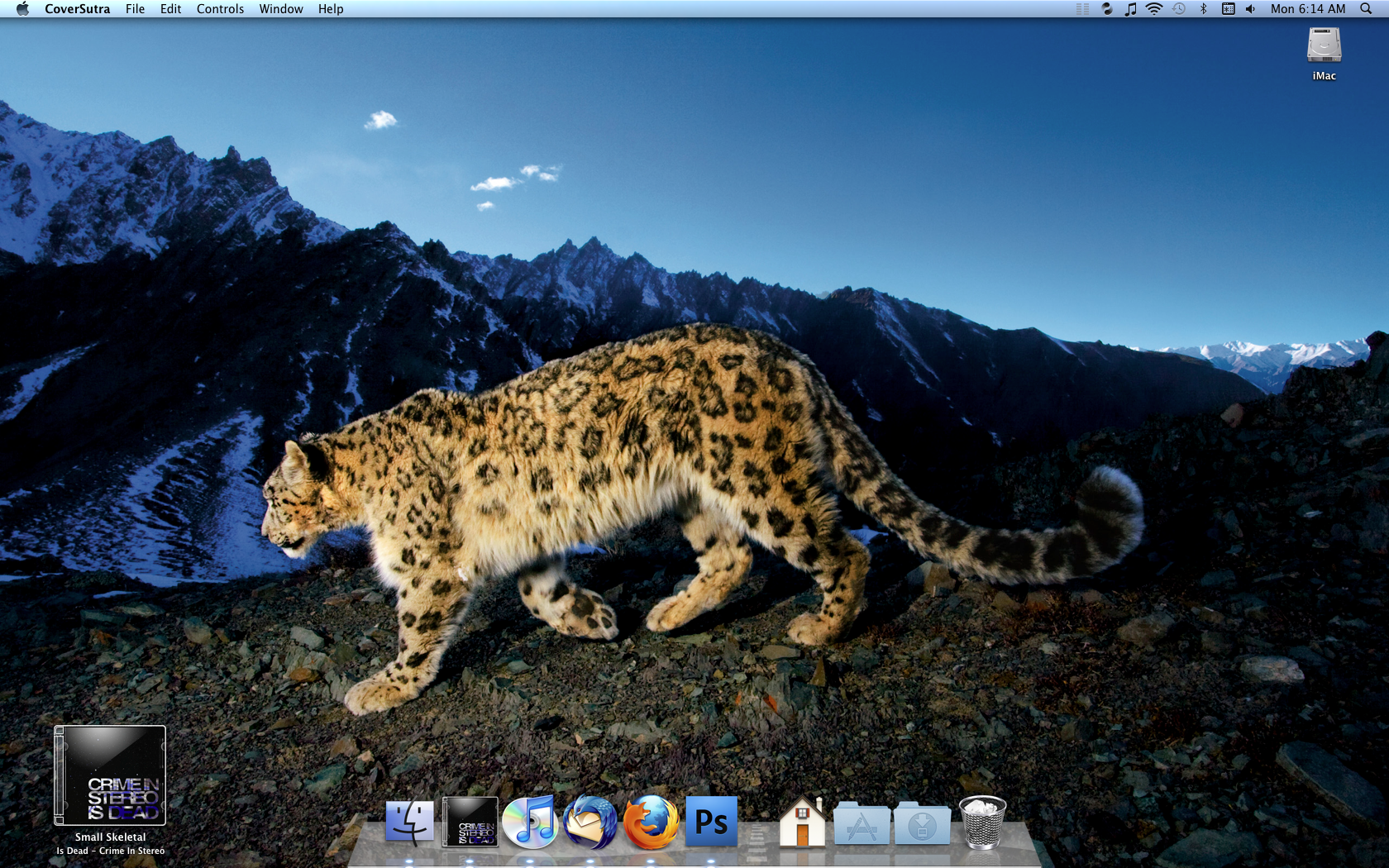Open CoverSutra album art Dock icon

[x=470, y=822]
